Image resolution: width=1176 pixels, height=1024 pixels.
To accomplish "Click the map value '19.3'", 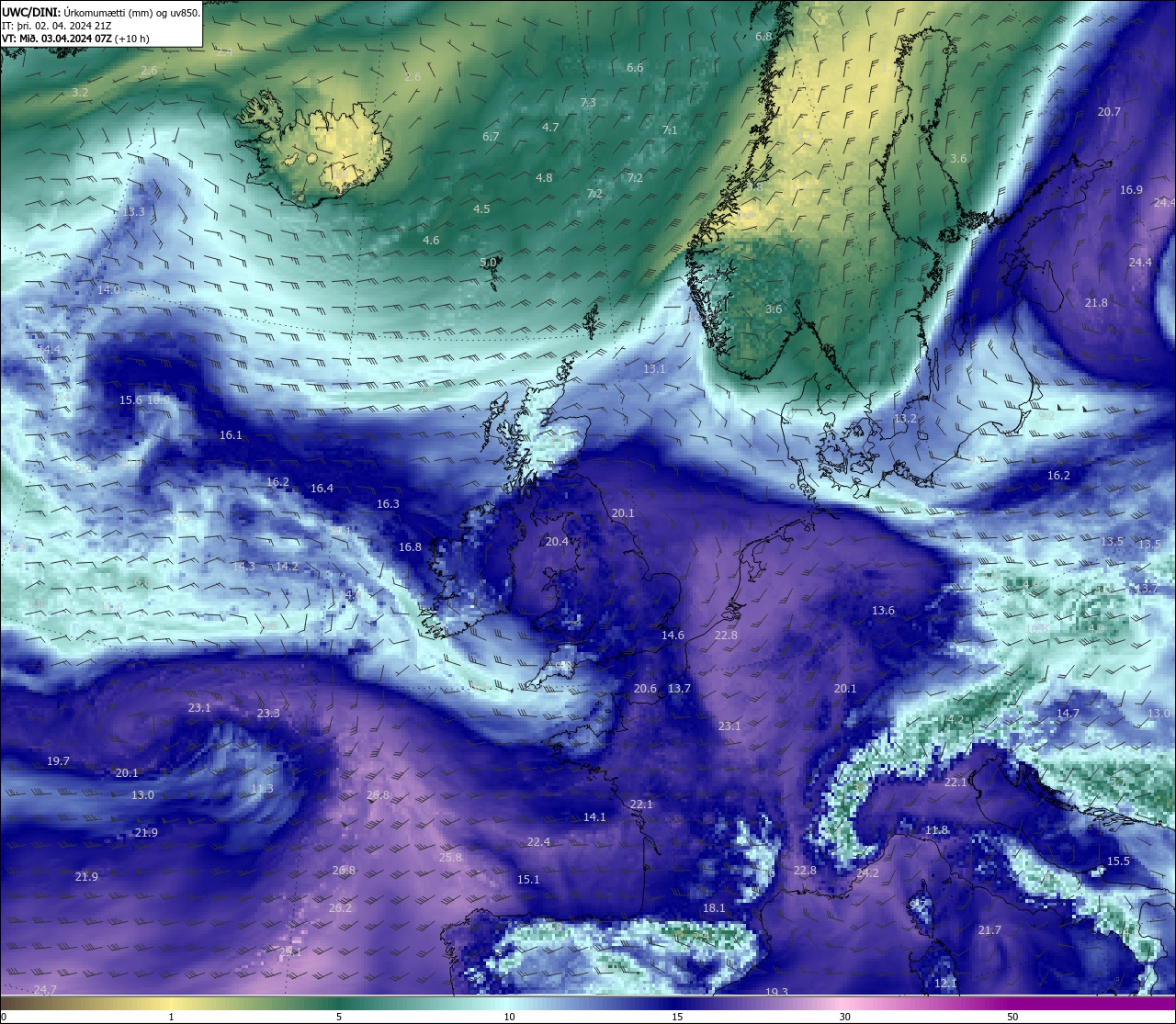I will tap(776, 992).
